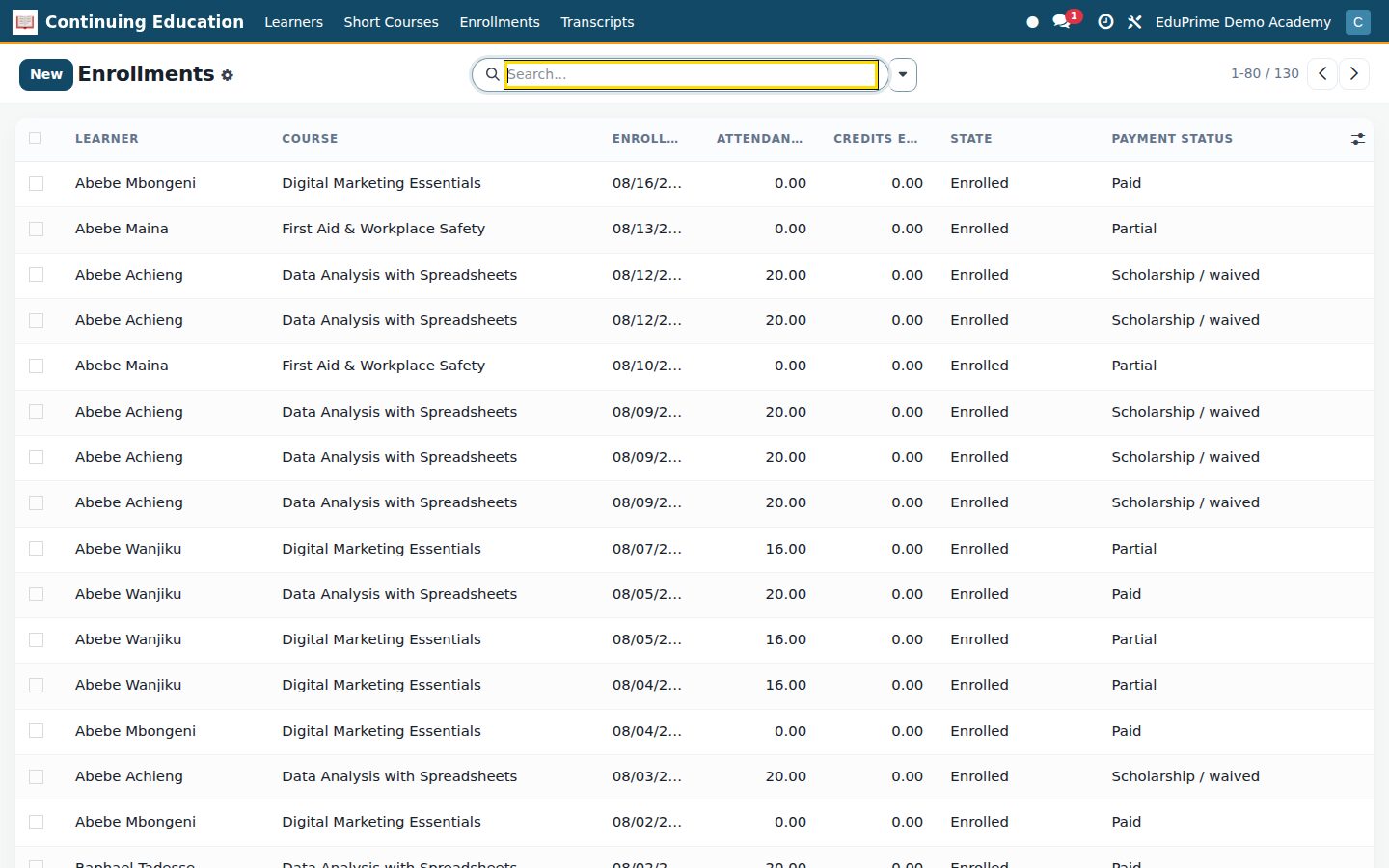Open the Learners menu

coord(294,22)
